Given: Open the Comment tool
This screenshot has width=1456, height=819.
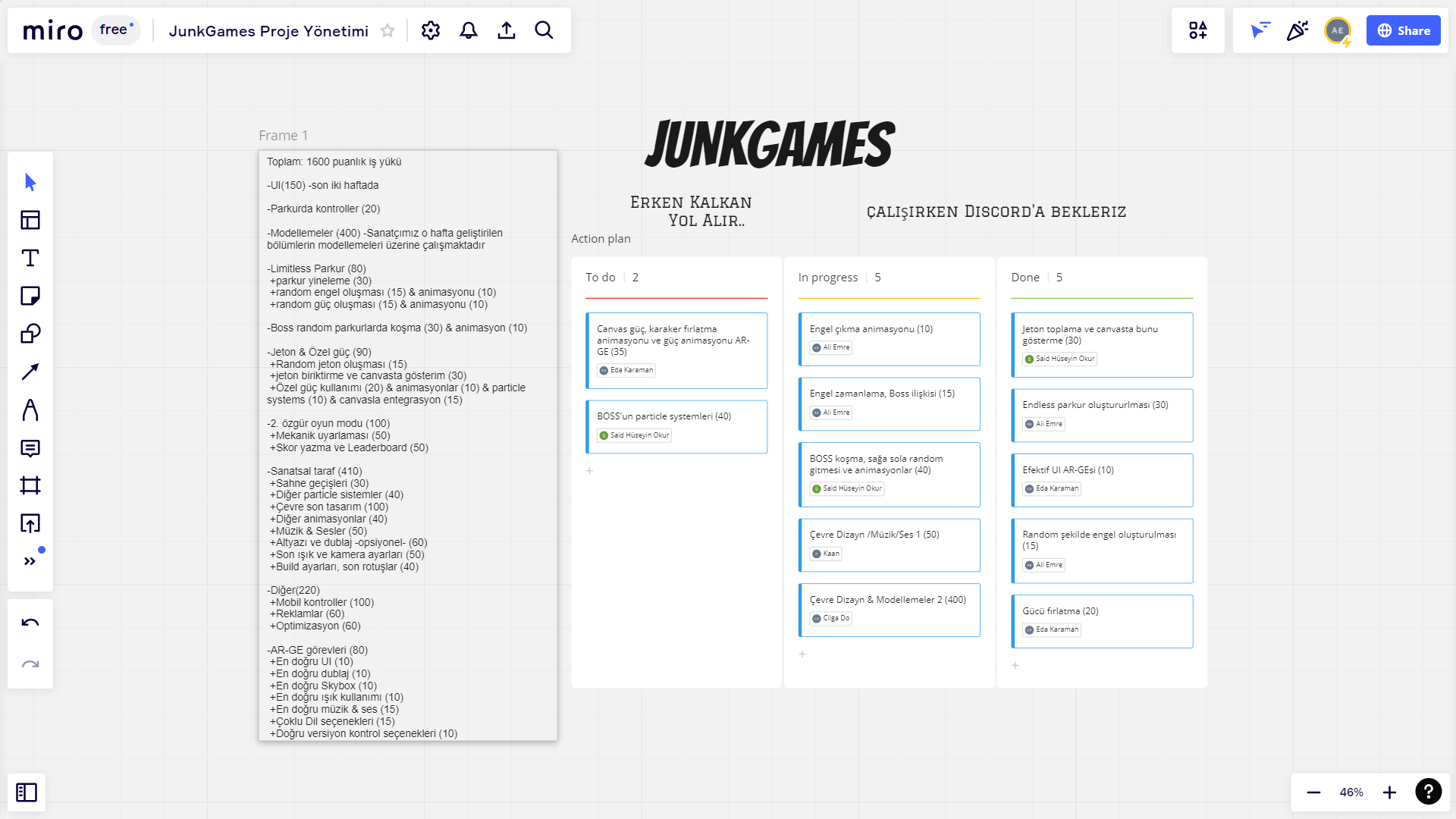Looking at the screenshot, I should click(30, 449).
